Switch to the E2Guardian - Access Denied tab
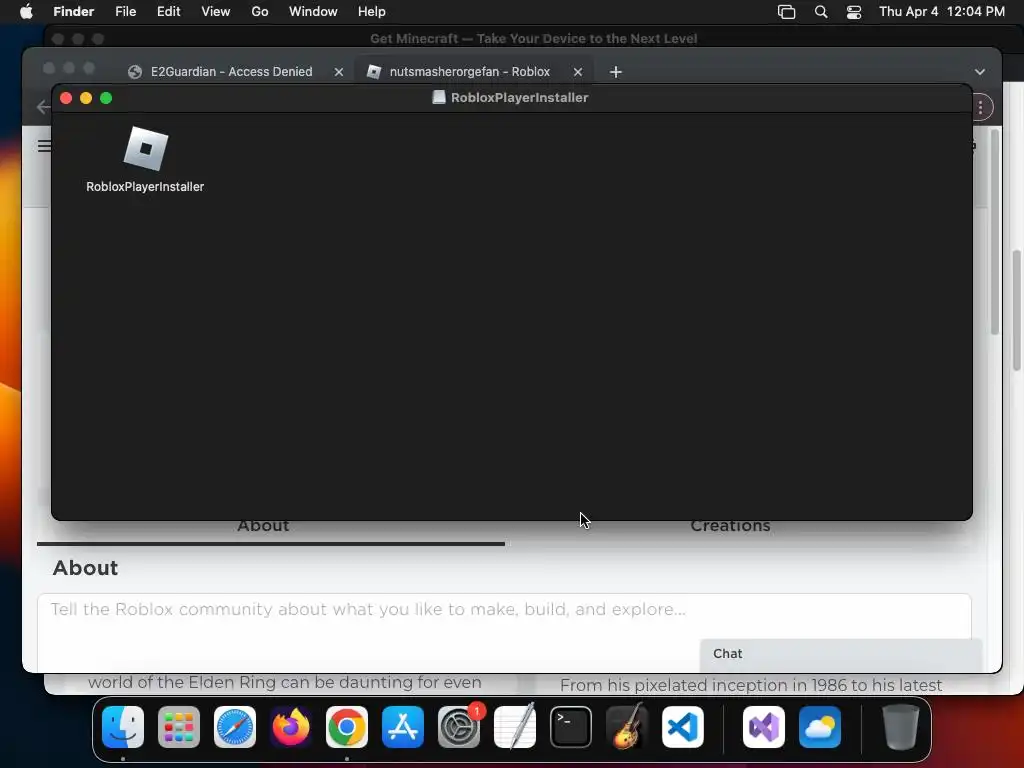 click(231, 72)
